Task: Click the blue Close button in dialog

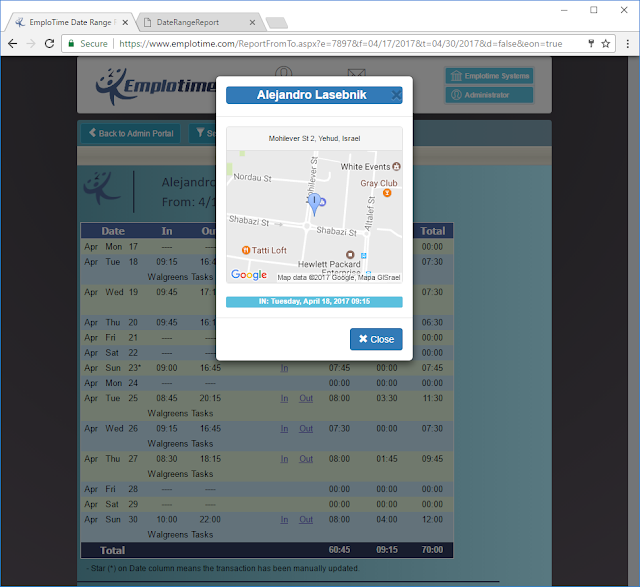Action: 376,339
